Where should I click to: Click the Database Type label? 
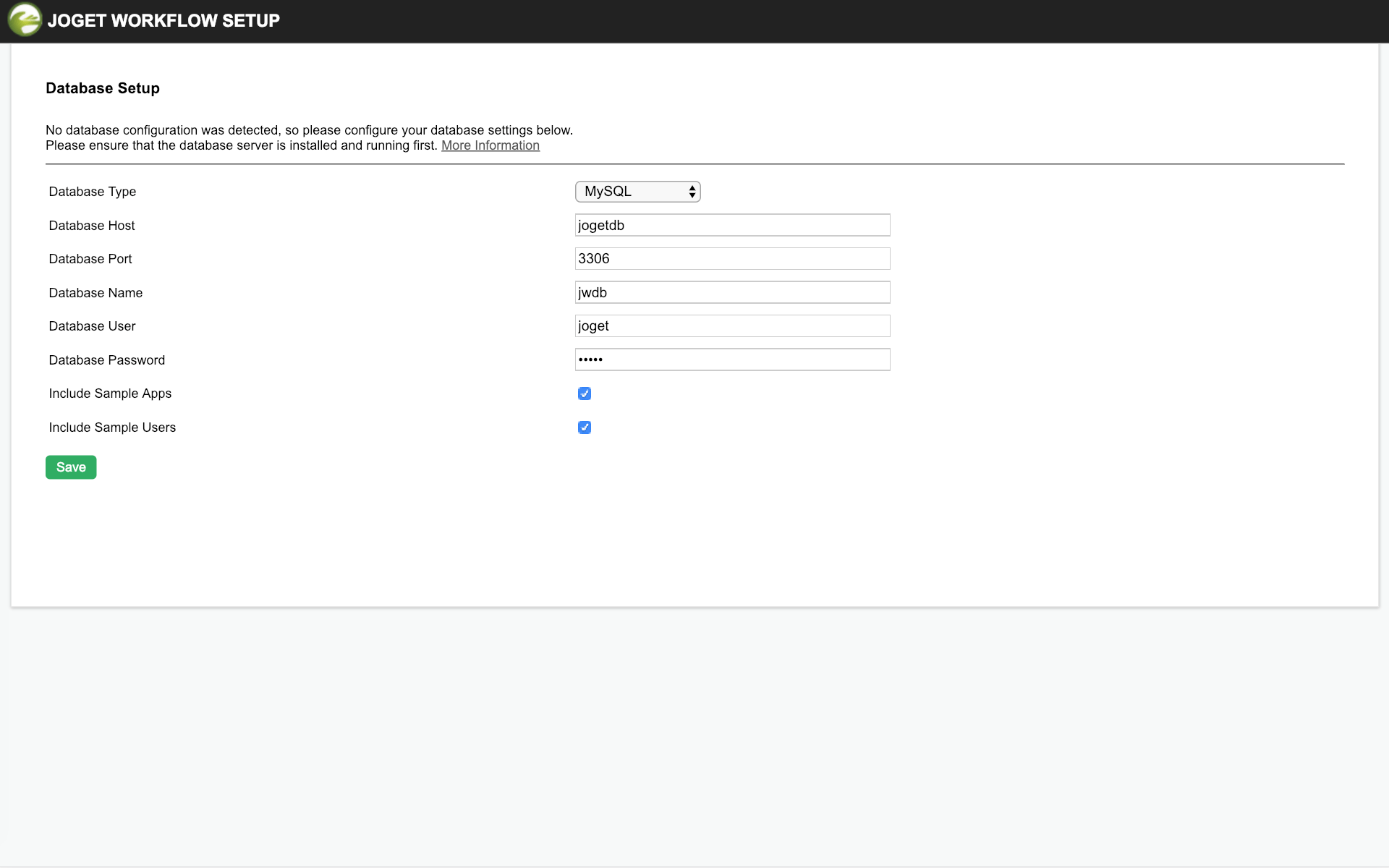(x=92, y=191)
